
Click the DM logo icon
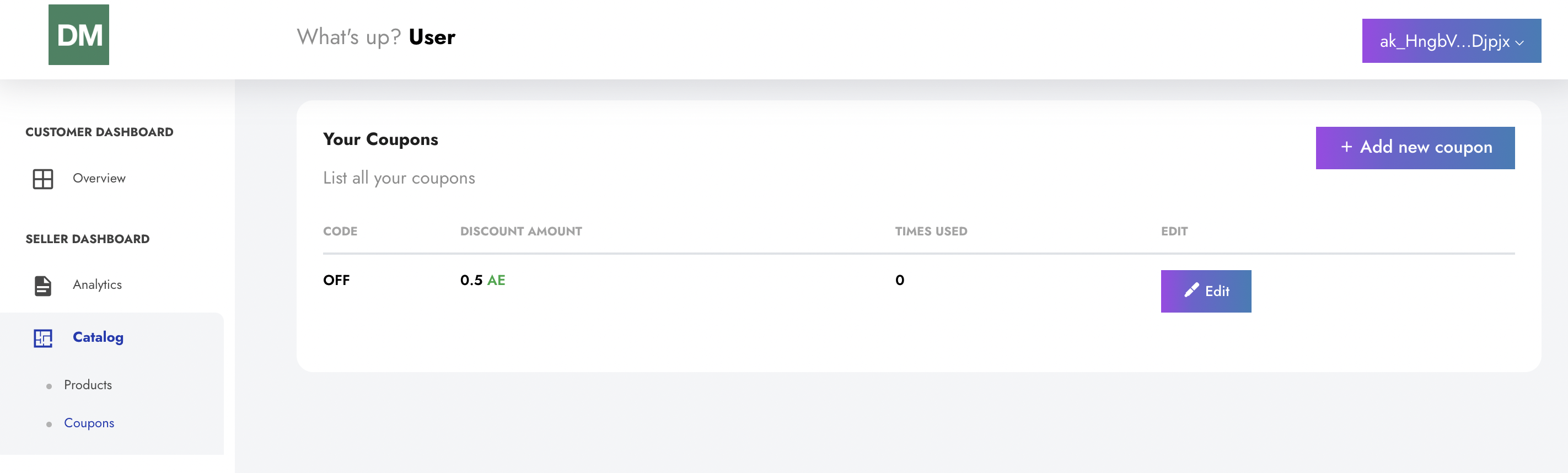pos(78,35)
